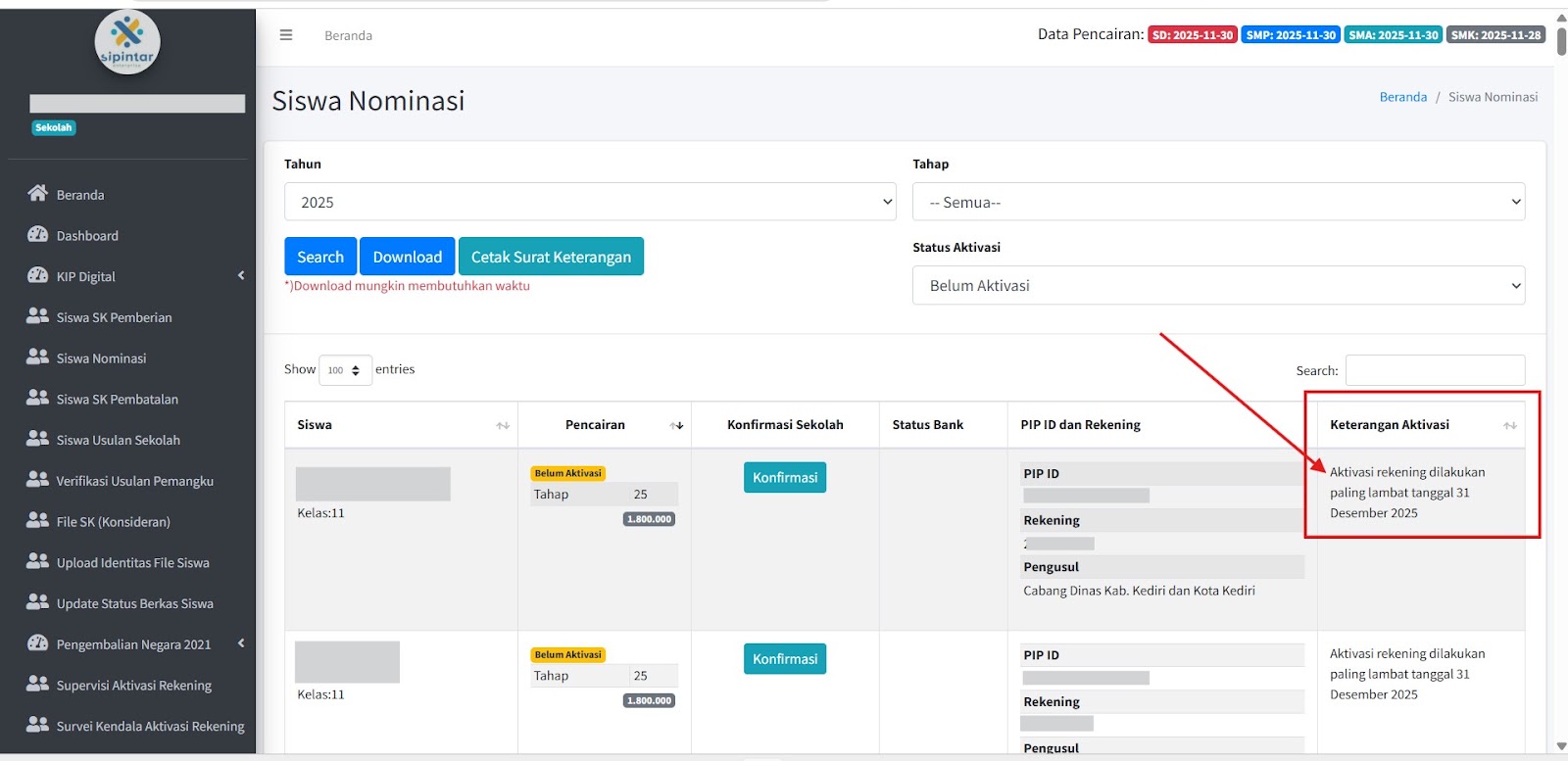Screen dimensions: 1568x761
Task: Click the Beranda link in top navbar
Action: [348, 35]
